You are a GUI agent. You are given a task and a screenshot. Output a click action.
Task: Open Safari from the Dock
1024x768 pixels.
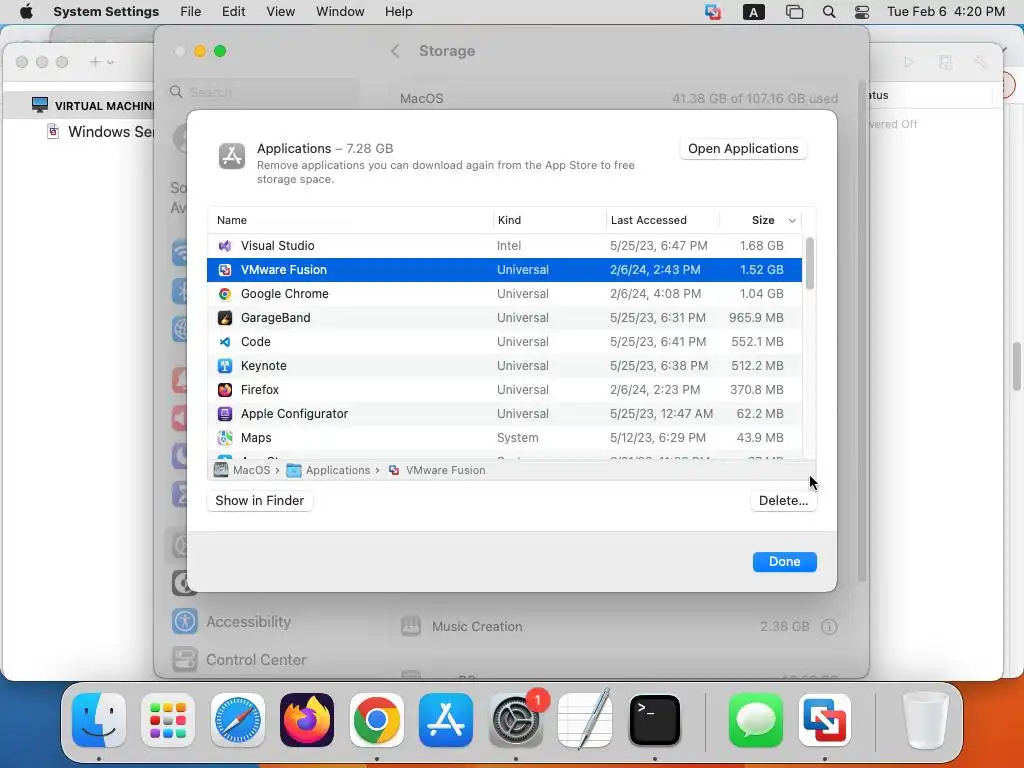238,720
